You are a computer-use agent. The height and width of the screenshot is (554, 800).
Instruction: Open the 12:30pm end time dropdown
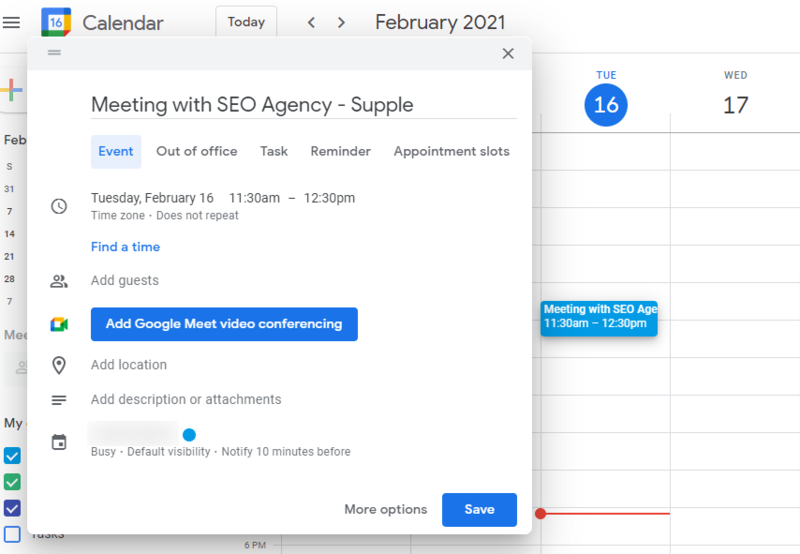tap(329, 198)
